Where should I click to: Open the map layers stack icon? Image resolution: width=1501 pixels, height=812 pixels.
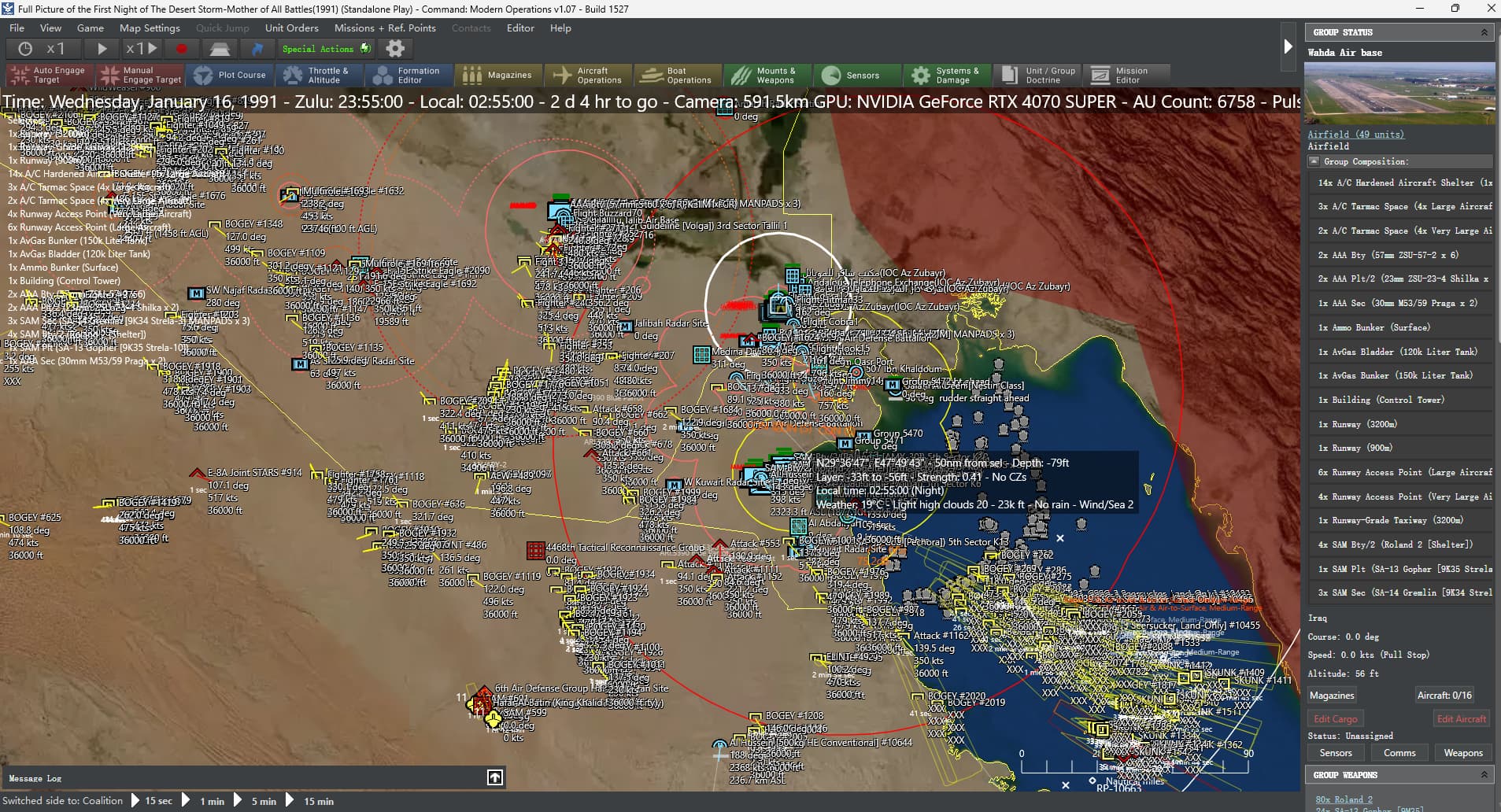(x=220, y=49)
